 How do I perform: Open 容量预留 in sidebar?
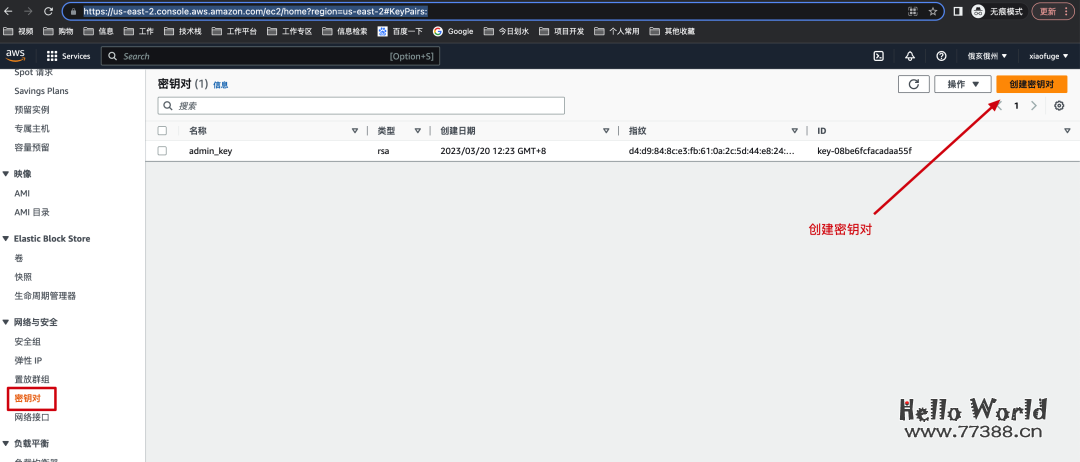pos(32,147)
